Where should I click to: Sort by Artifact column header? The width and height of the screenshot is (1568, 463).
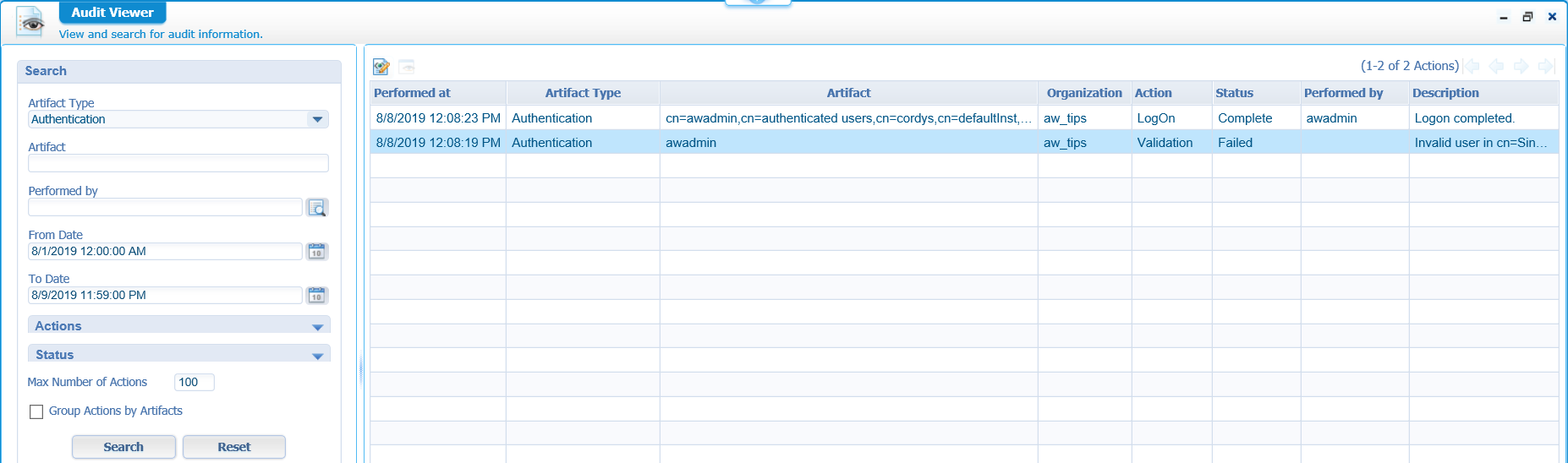pyautogui.click(x=848, y=93)
